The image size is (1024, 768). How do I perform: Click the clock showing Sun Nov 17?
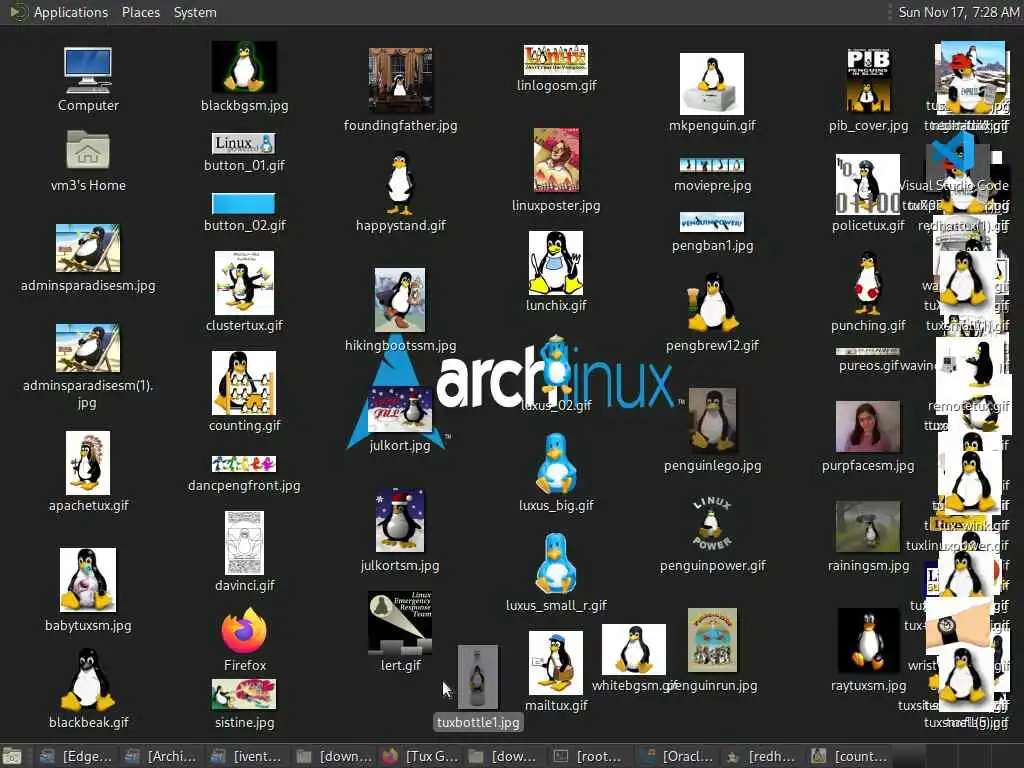[x=958, y=12]
